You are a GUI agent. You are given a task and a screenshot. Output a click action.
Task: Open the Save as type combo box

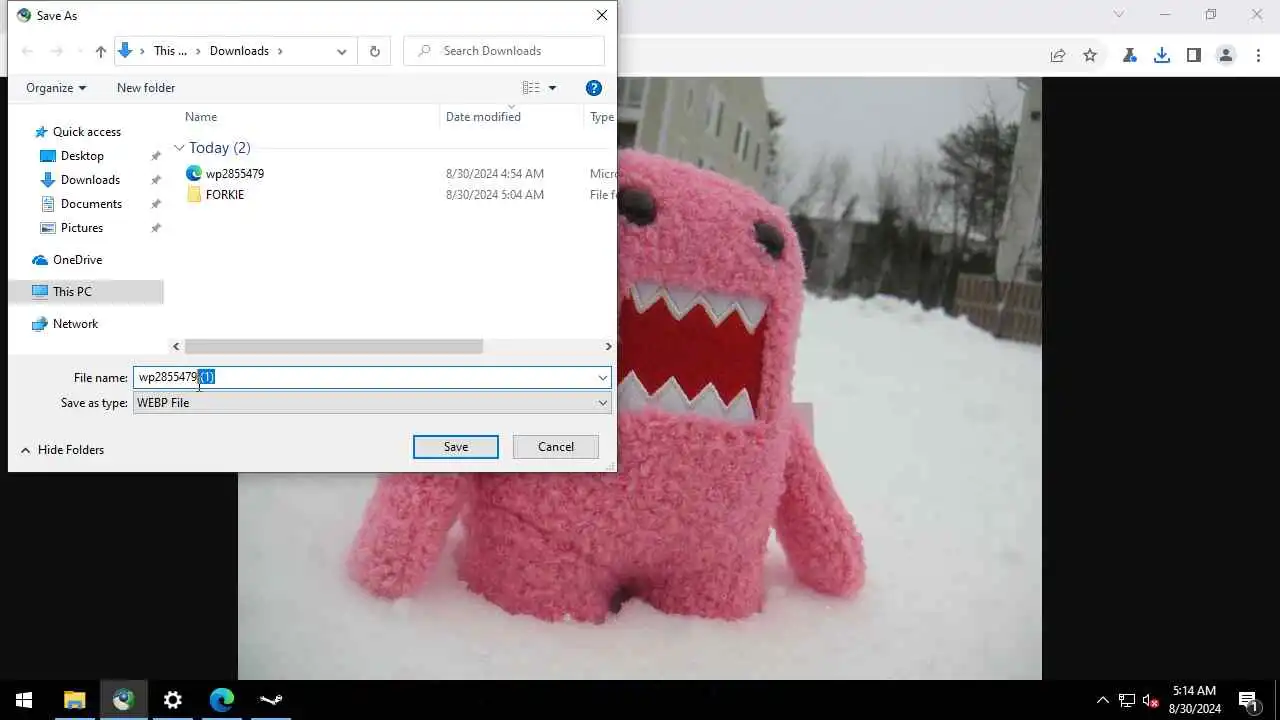(372, 403)
